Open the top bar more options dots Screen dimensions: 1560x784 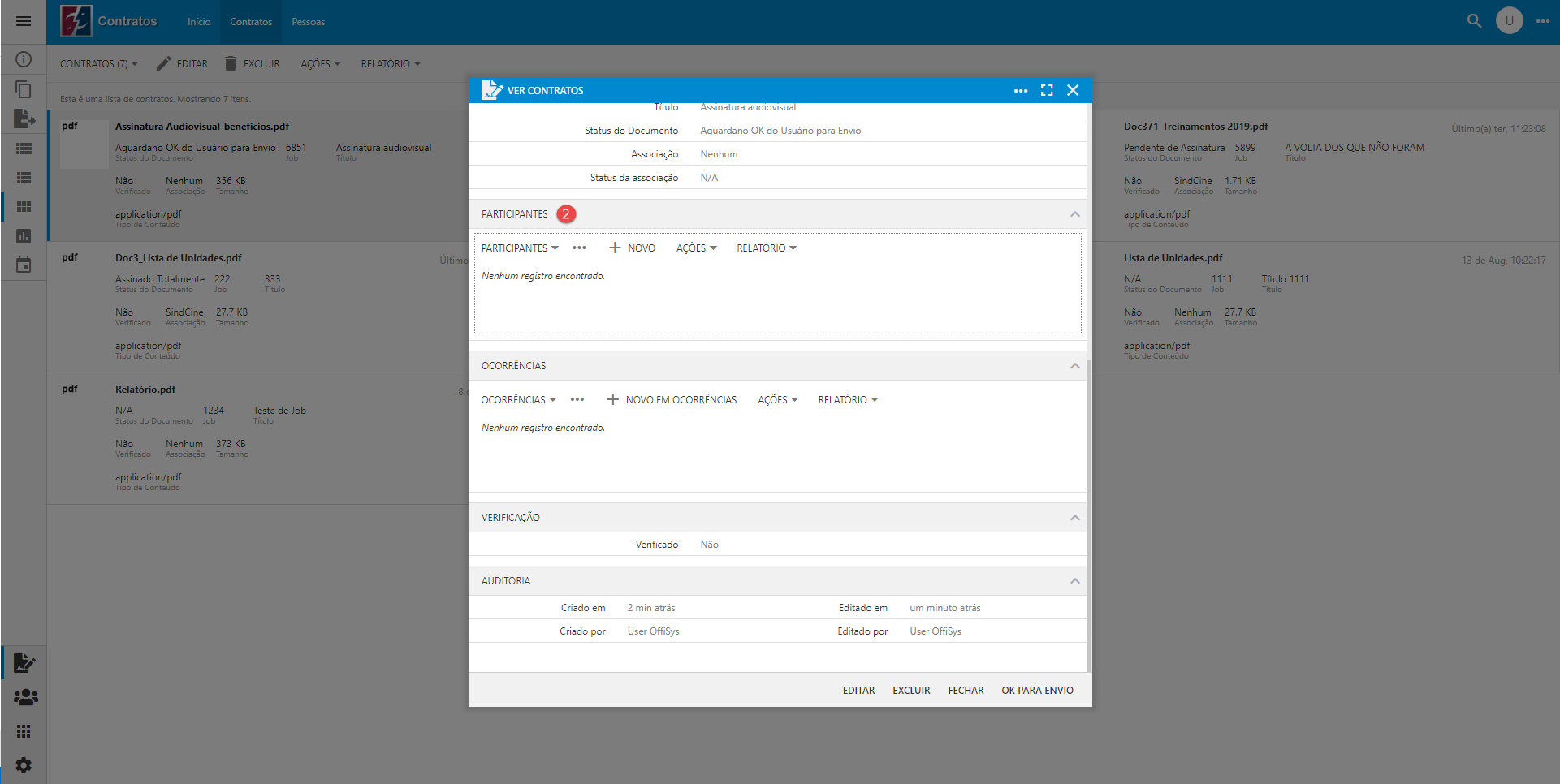[1543, 21]
